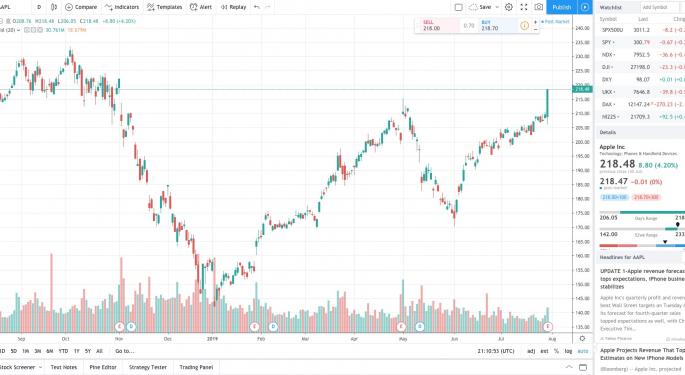Screen dimensions: 685x375
Task: Open the Stock Screener dropdown
Action: tap(21, 367)
